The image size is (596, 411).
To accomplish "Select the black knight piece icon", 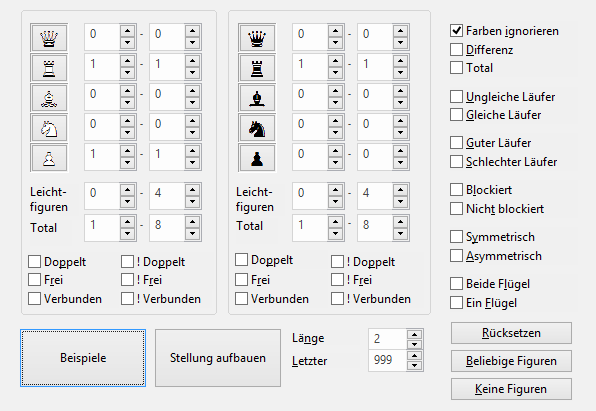I will pos(257,128).
